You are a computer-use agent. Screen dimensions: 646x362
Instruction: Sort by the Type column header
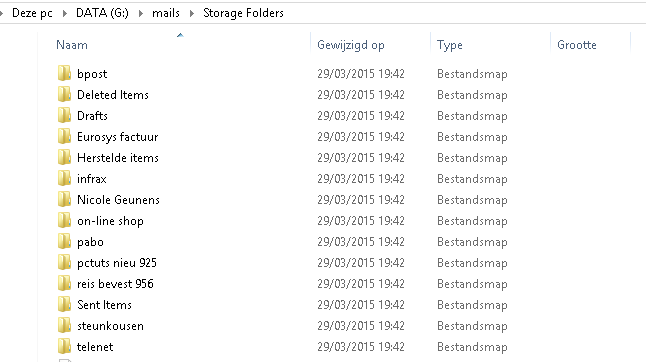pos(449,44)
